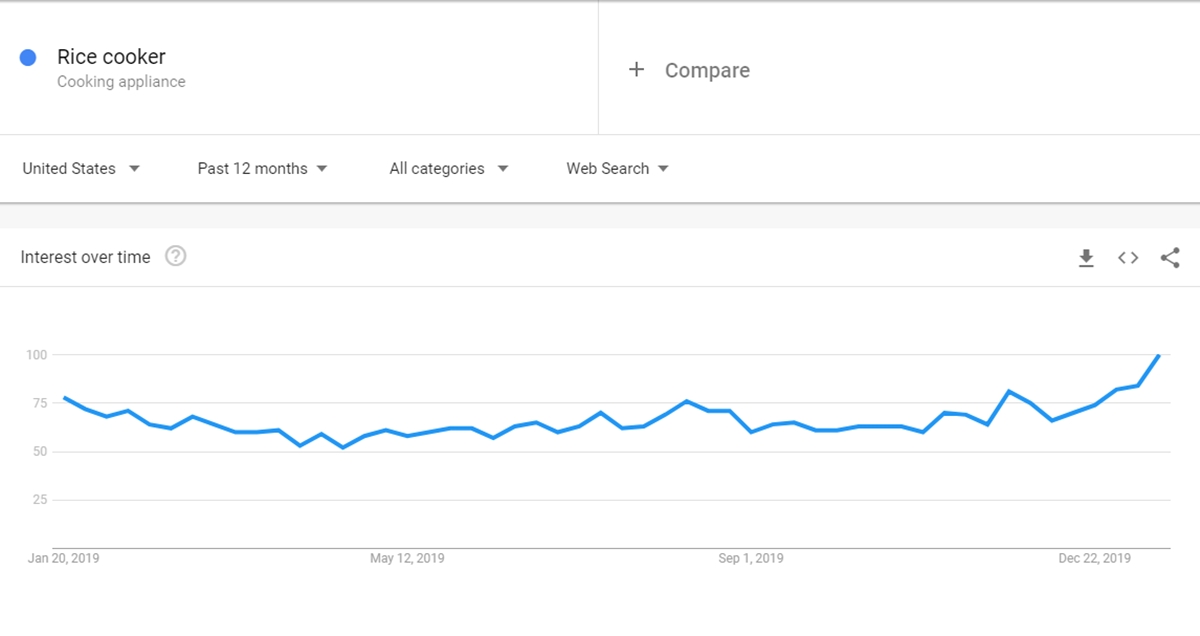Change Web Search type dropdown
The image size is (1200, 636).
pos(617,169)
